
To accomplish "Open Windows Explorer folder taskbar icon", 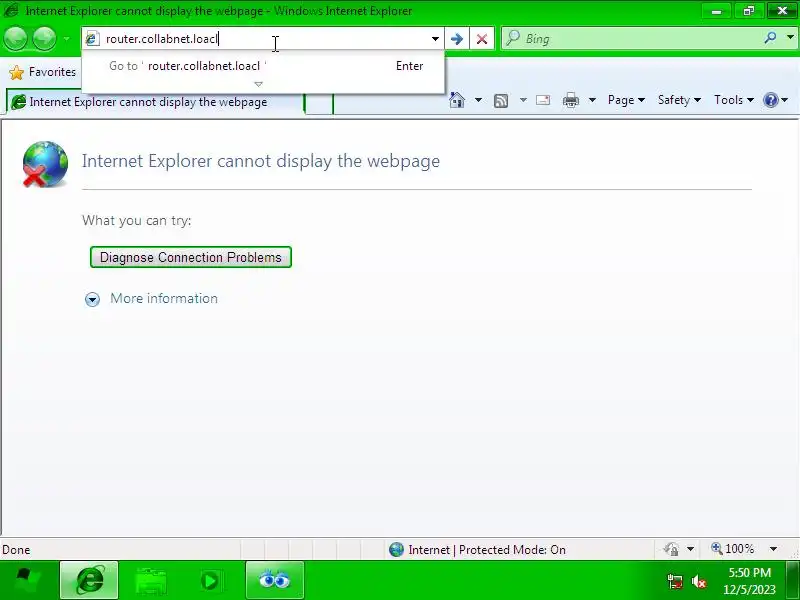I will 150,580.
